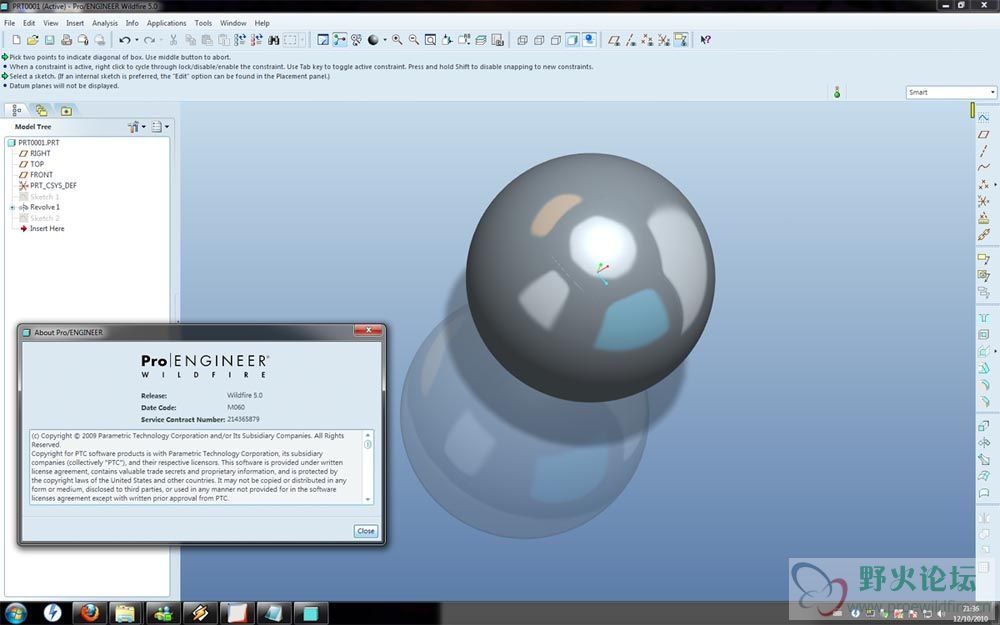Toggle spin center display
This screenshot has height=625, width=1000.
[x=340, y=40]
